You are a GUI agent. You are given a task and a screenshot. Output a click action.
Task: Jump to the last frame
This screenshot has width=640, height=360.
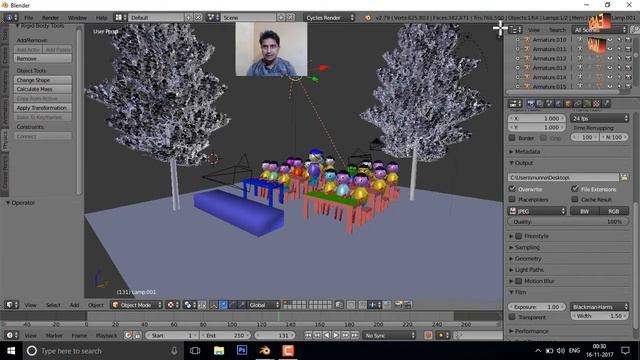(x=354, y=336)
